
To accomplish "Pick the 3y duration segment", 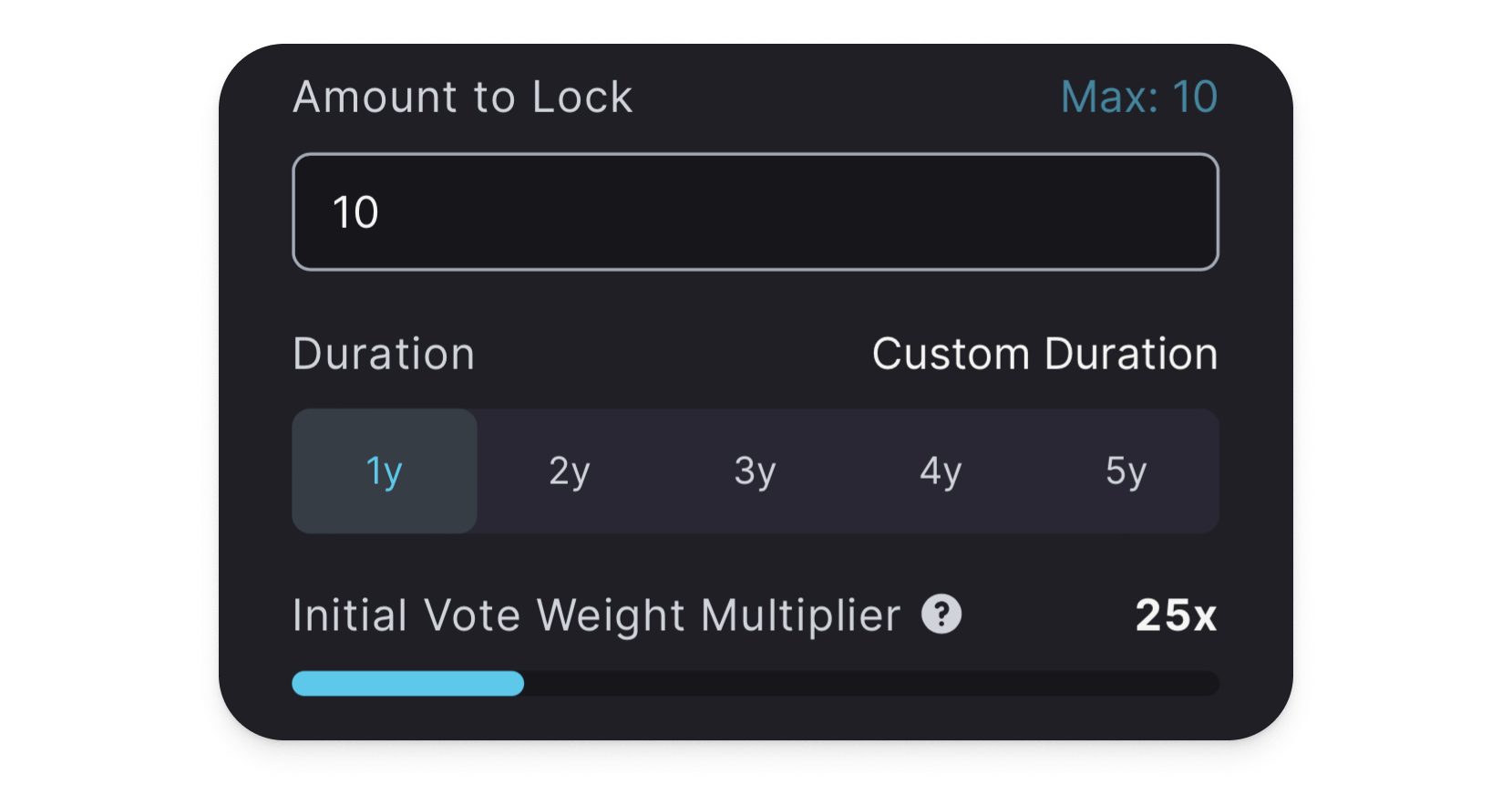I will [756, 471].
